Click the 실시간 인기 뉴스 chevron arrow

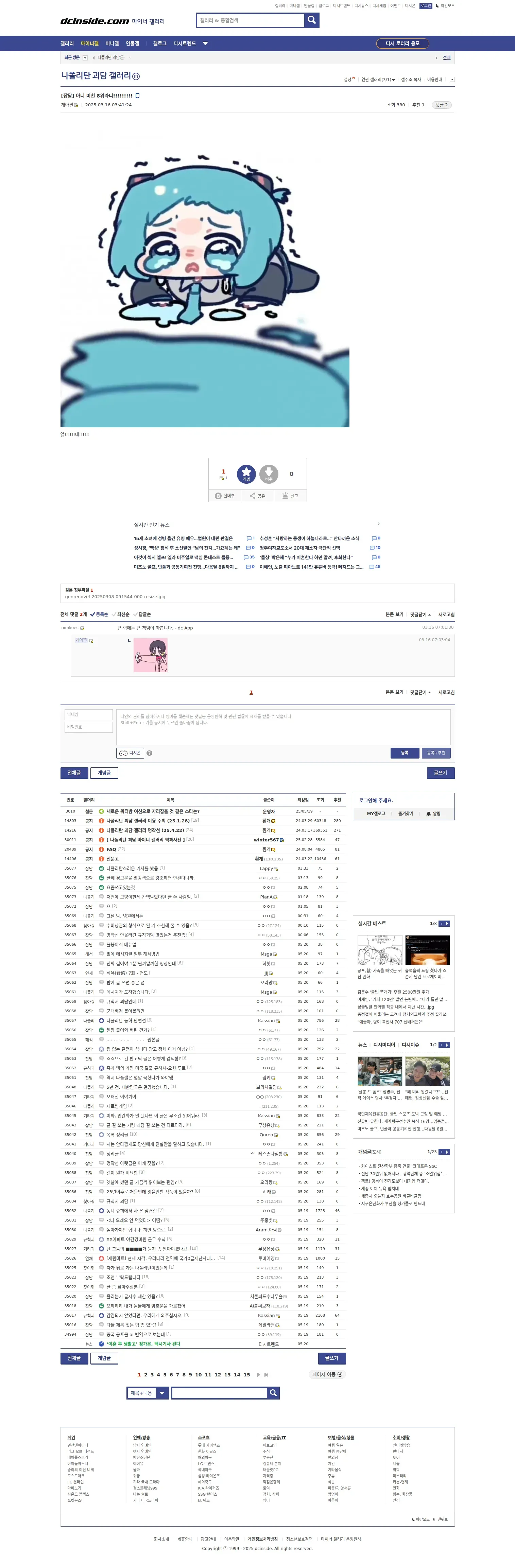click(378, 524)
